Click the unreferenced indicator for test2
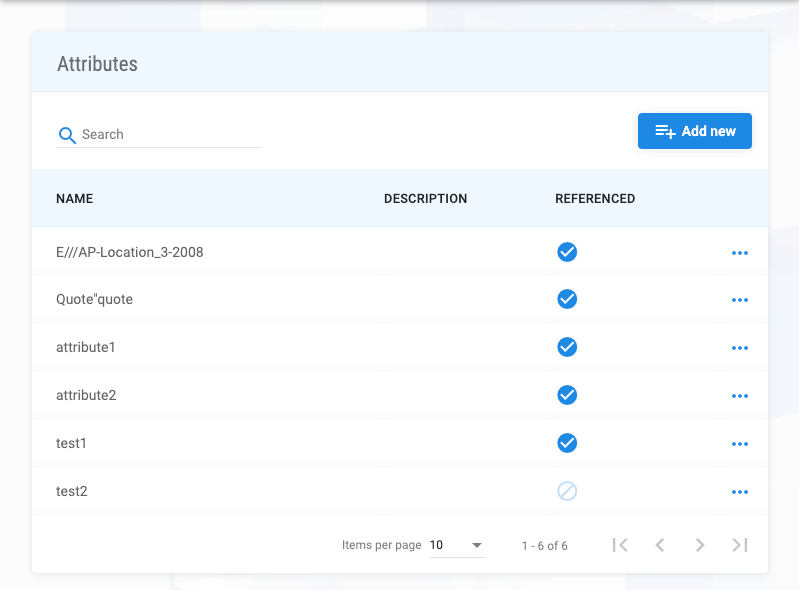This screenshot has width=799, height=590. click(x=567, y=491)
